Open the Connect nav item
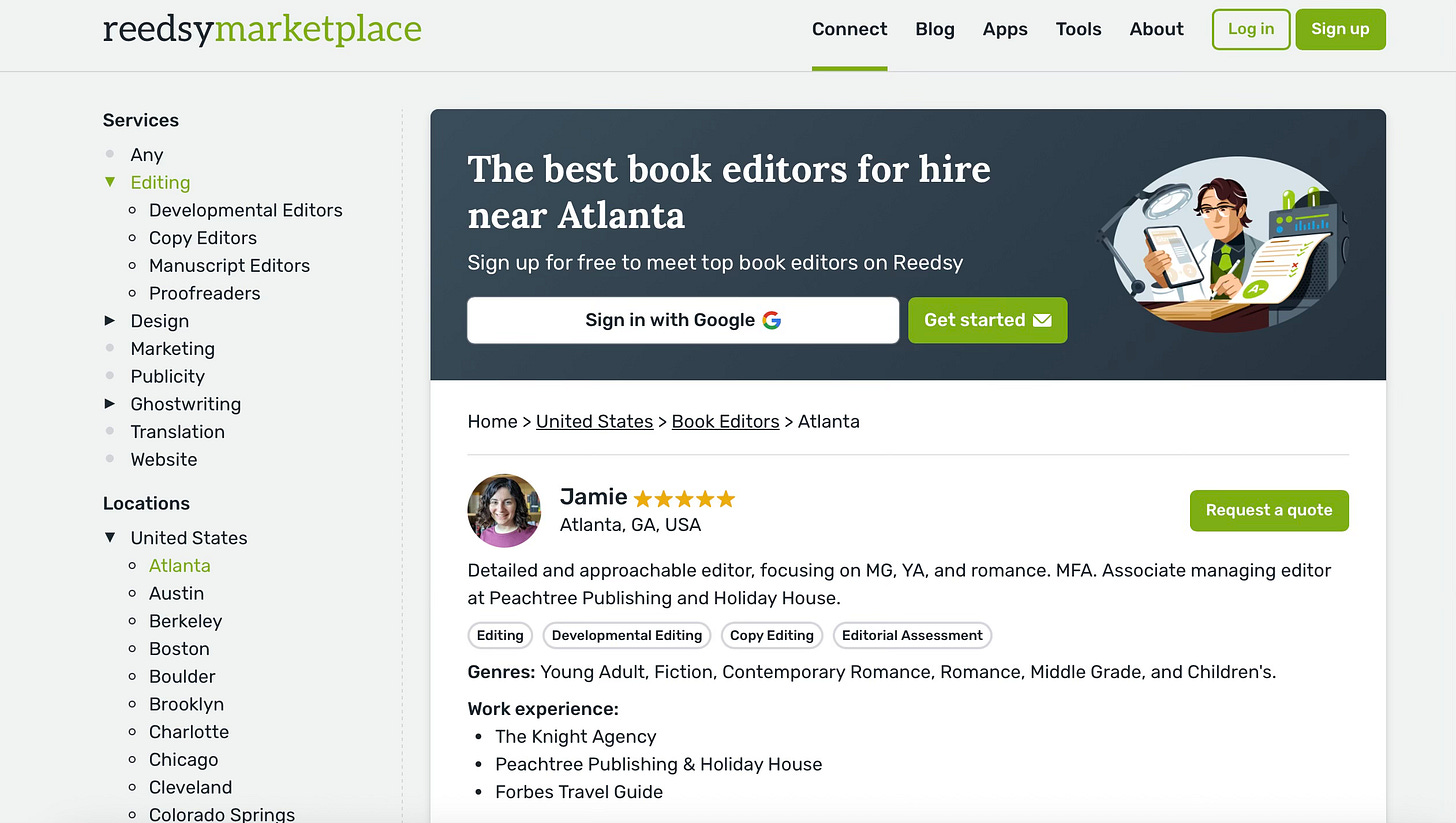Viewport: 1456px width, 823px height. (849, 29)
